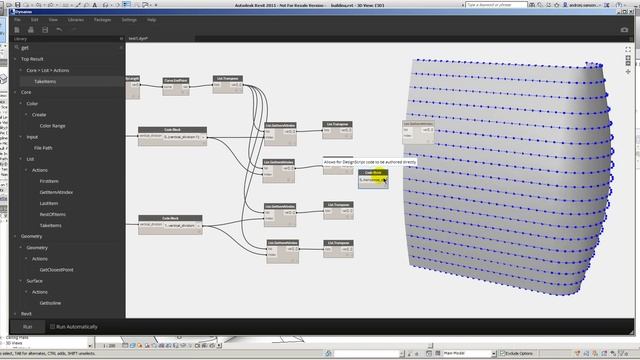Viewport: 640px width, 360px height.
Task: Open the Main Model dropdown in Revit status bar
Action: (x=493, y=353)
